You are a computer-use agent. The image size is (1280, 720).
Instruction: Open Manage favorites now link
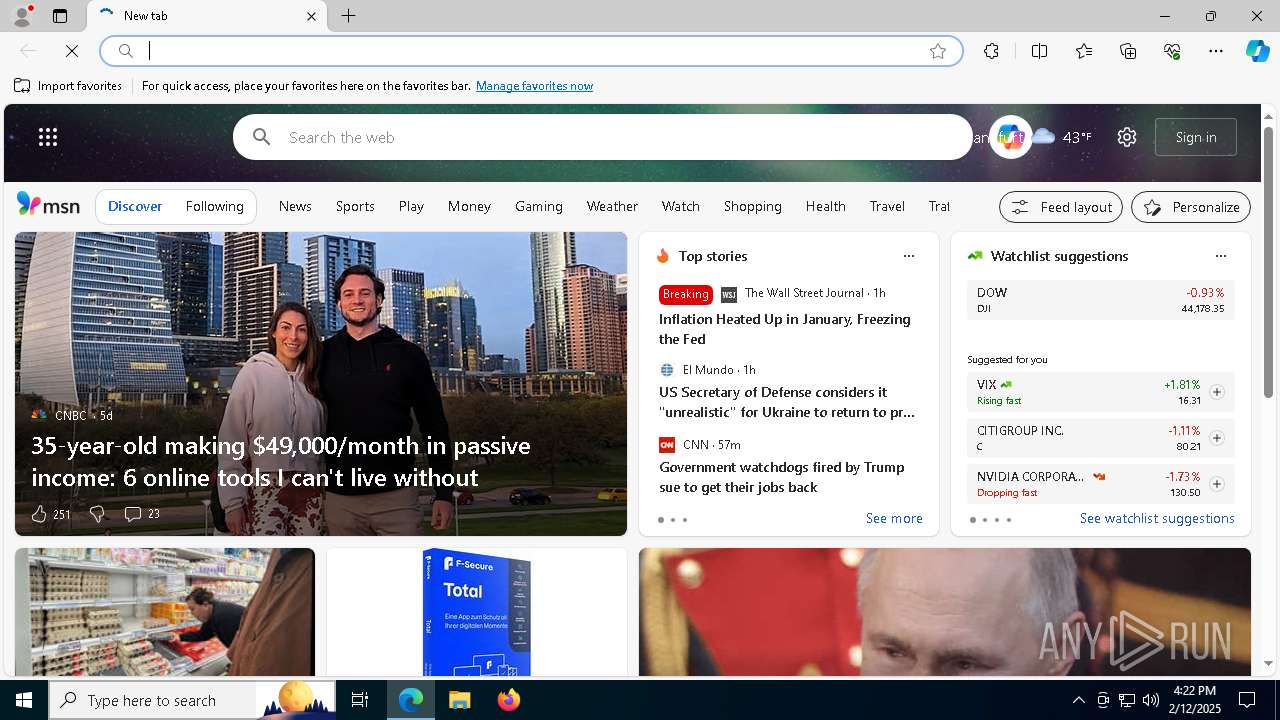(x=534, y=86)
